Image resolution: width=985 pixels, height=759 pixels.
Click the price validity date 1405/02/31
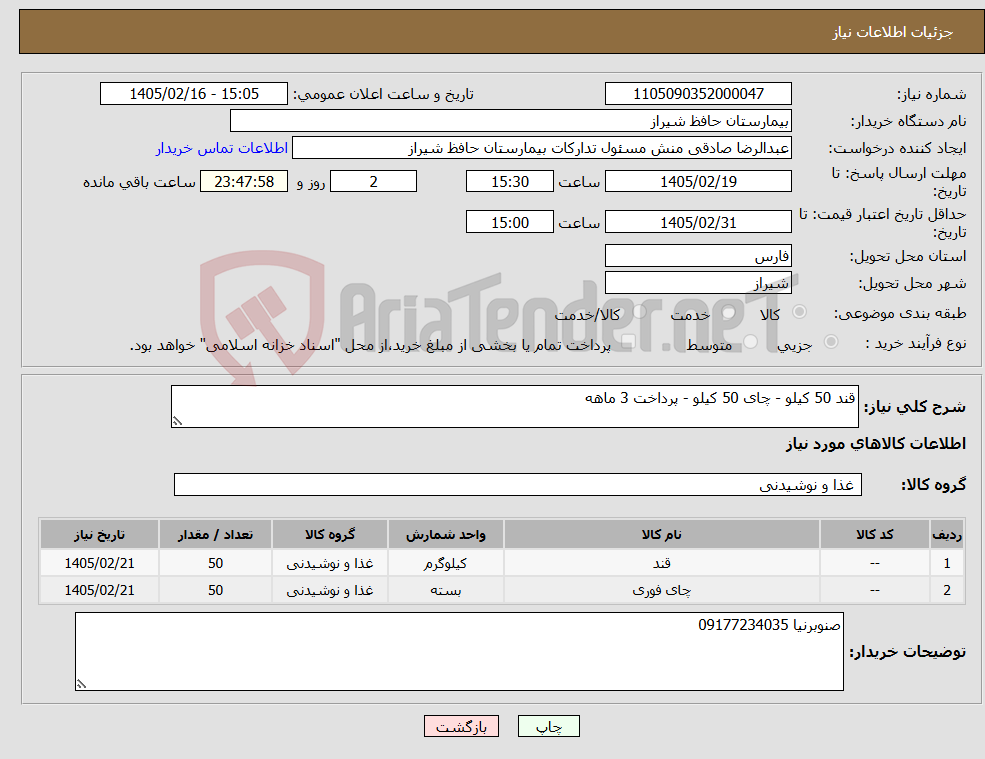[698, 222]
